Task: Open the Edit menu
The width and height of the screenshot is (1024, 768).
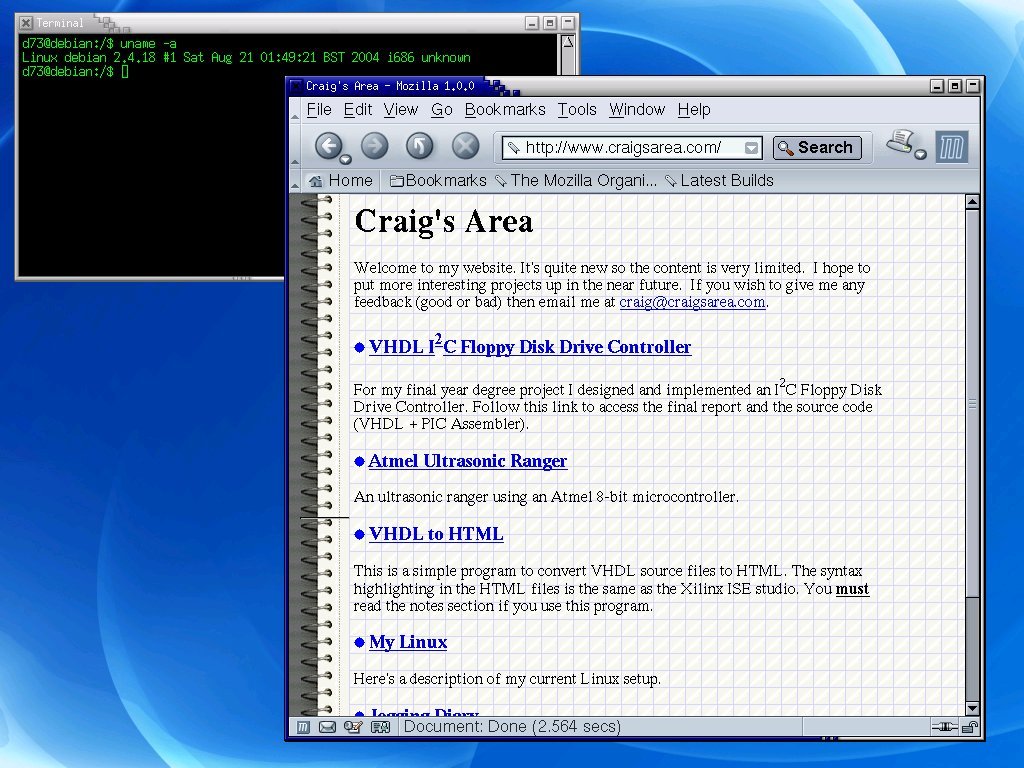Action: [358, 110]
